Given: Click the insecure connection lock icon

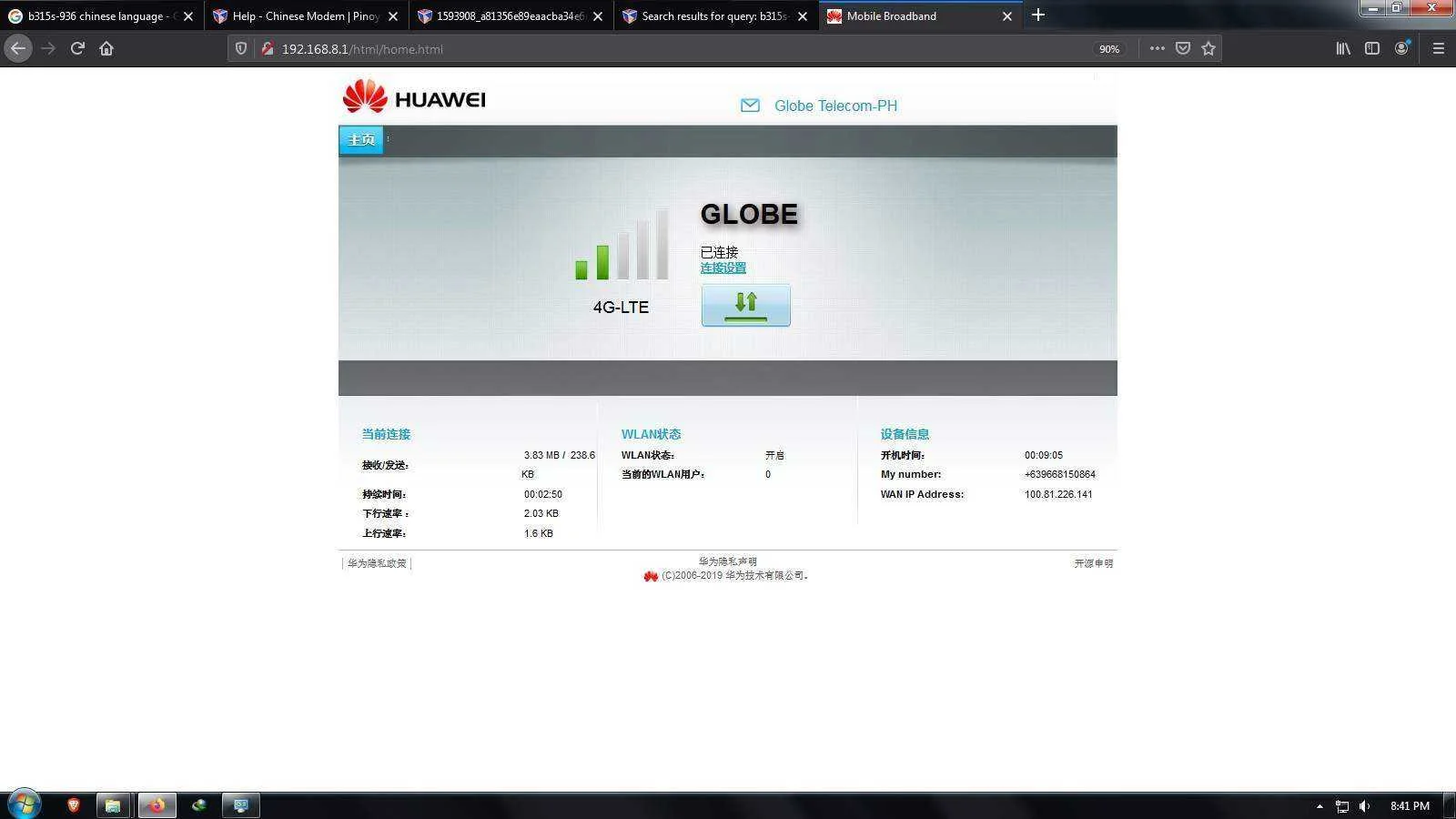Looking at the screenshot, I should pos(267,48).
